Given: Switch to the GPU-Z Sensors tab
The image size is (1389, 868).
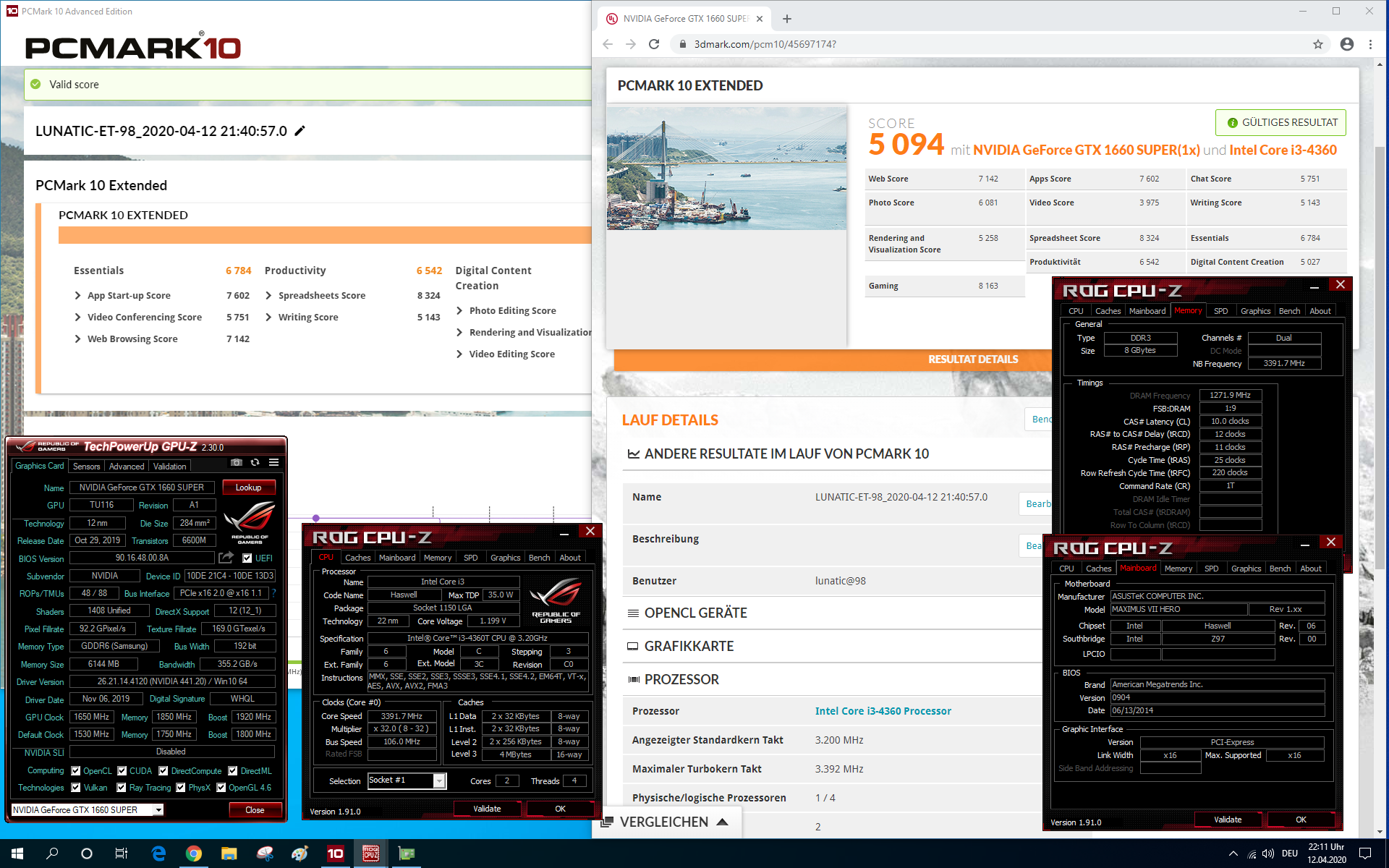Looking at the screenshot, I should 86,467.
